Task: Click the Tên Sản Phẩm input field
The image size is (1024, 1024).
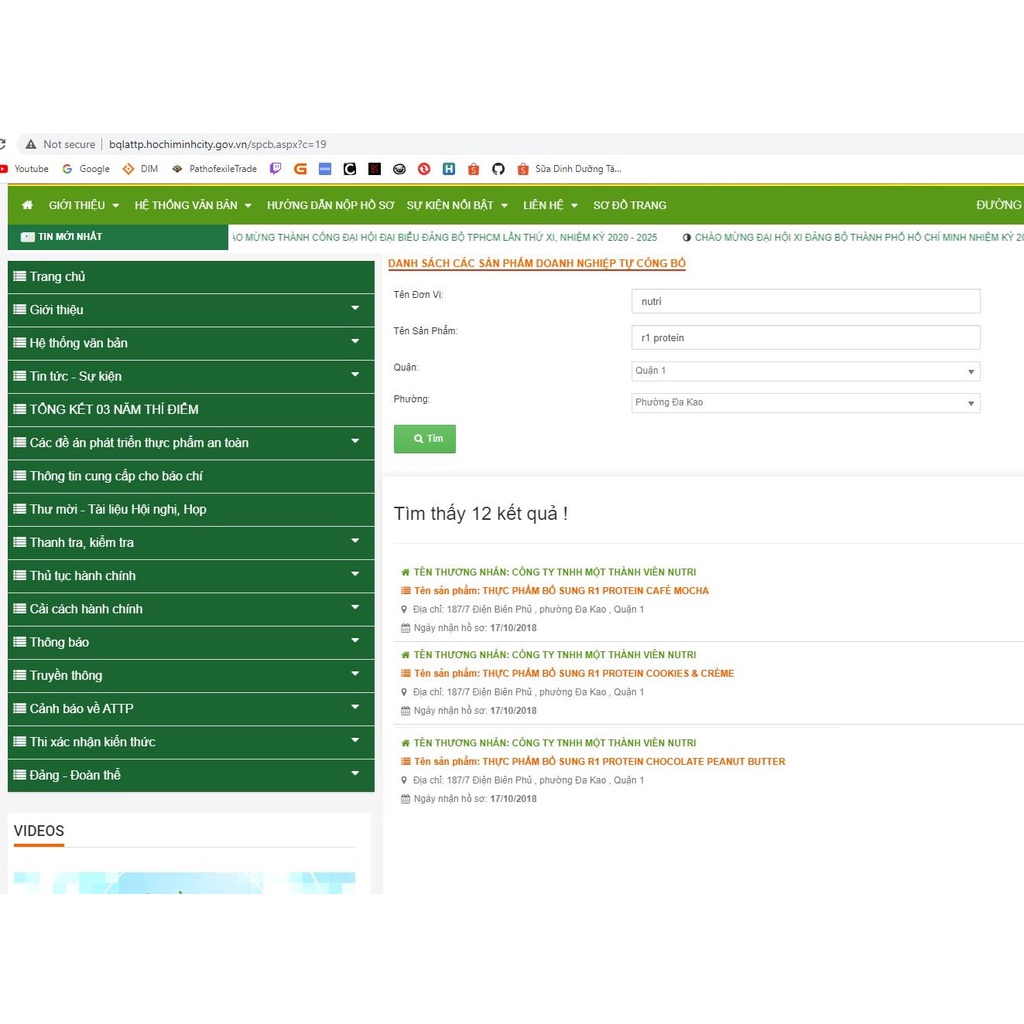Action: coord(805,338)
